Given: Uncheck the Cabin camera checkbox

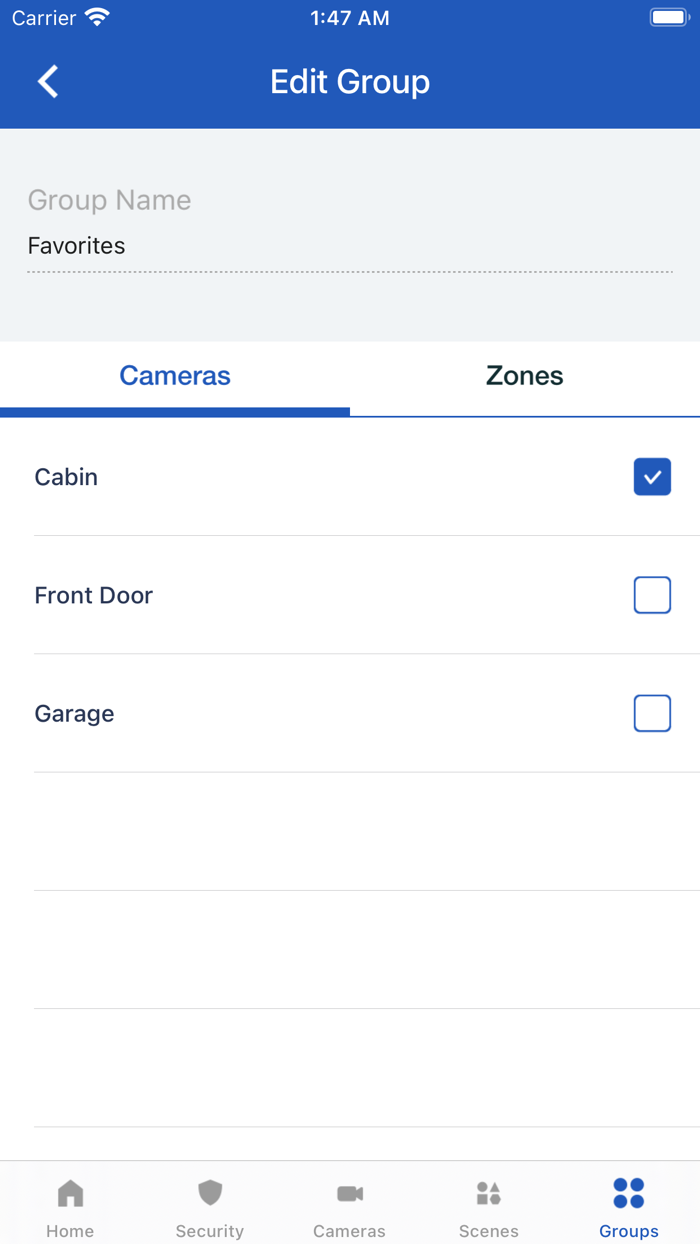Looking at the screenshot, I should click(x=652, y=477).
